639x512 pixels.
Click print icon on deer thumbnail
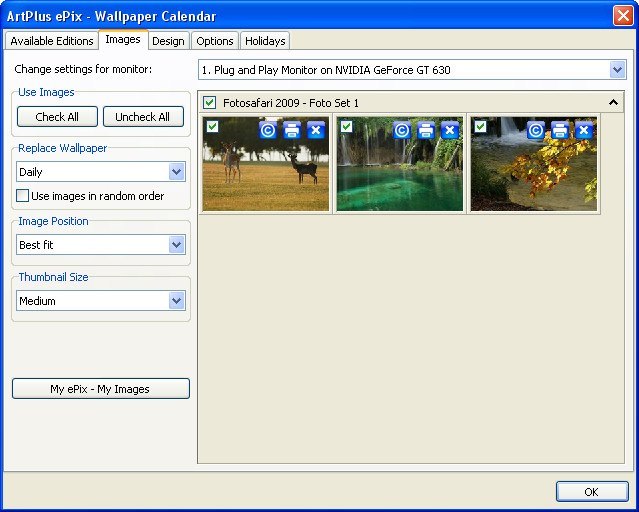point(292,130)
